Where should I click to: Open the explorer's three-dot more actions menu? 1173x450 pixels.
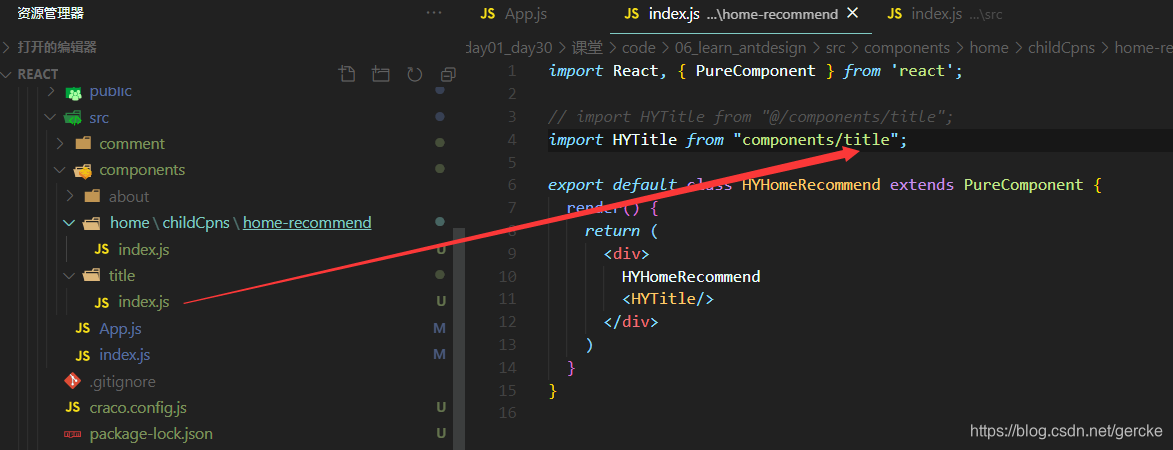click(434, 13)
